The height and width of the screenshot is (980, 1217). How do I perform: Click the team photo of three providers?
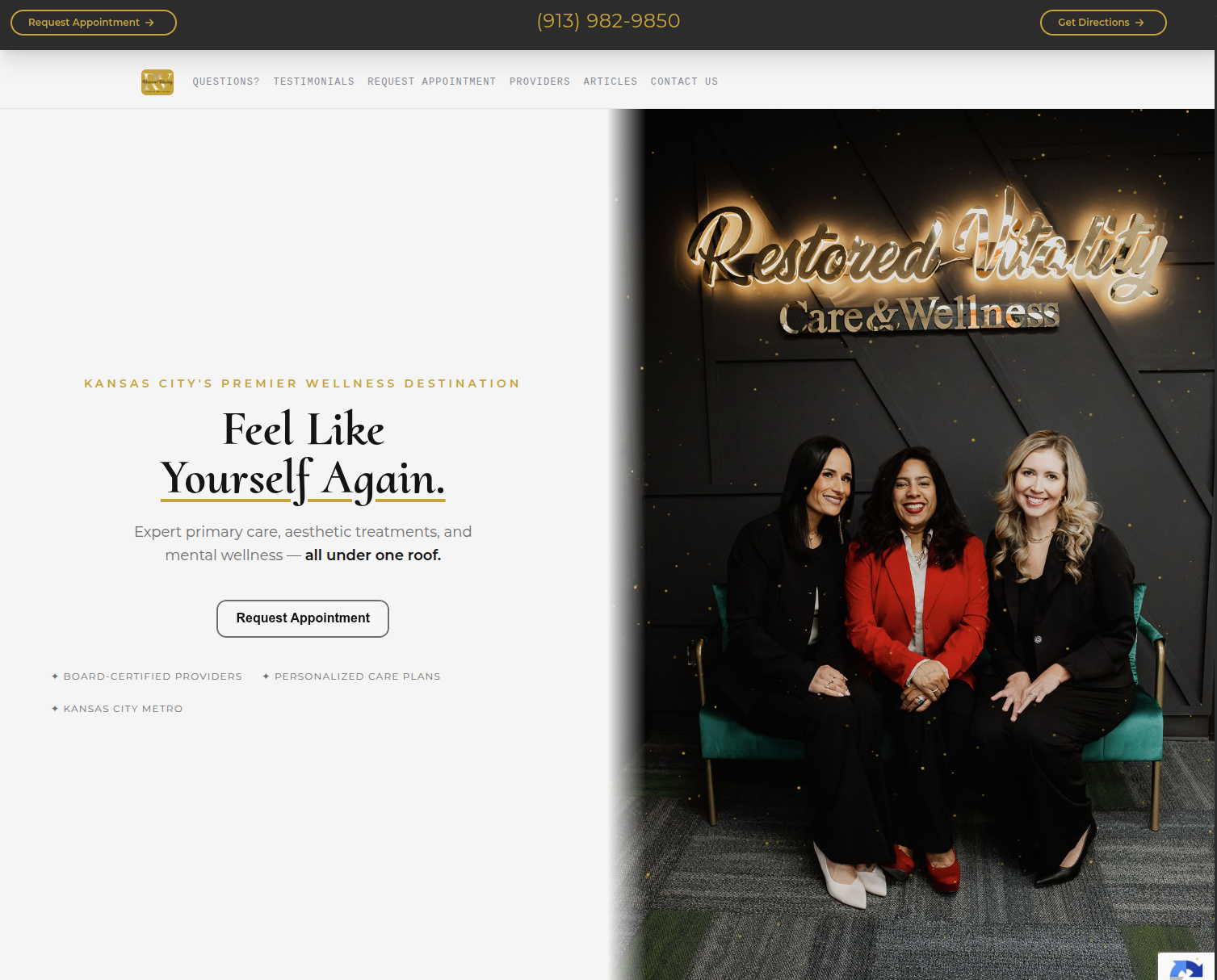[x=913, y=545]
